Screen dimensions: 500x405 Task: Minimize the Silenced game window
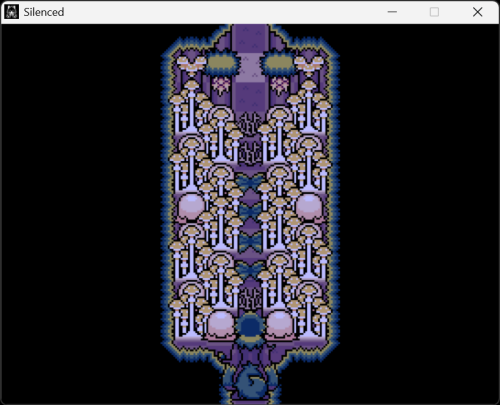click(392, 12)
